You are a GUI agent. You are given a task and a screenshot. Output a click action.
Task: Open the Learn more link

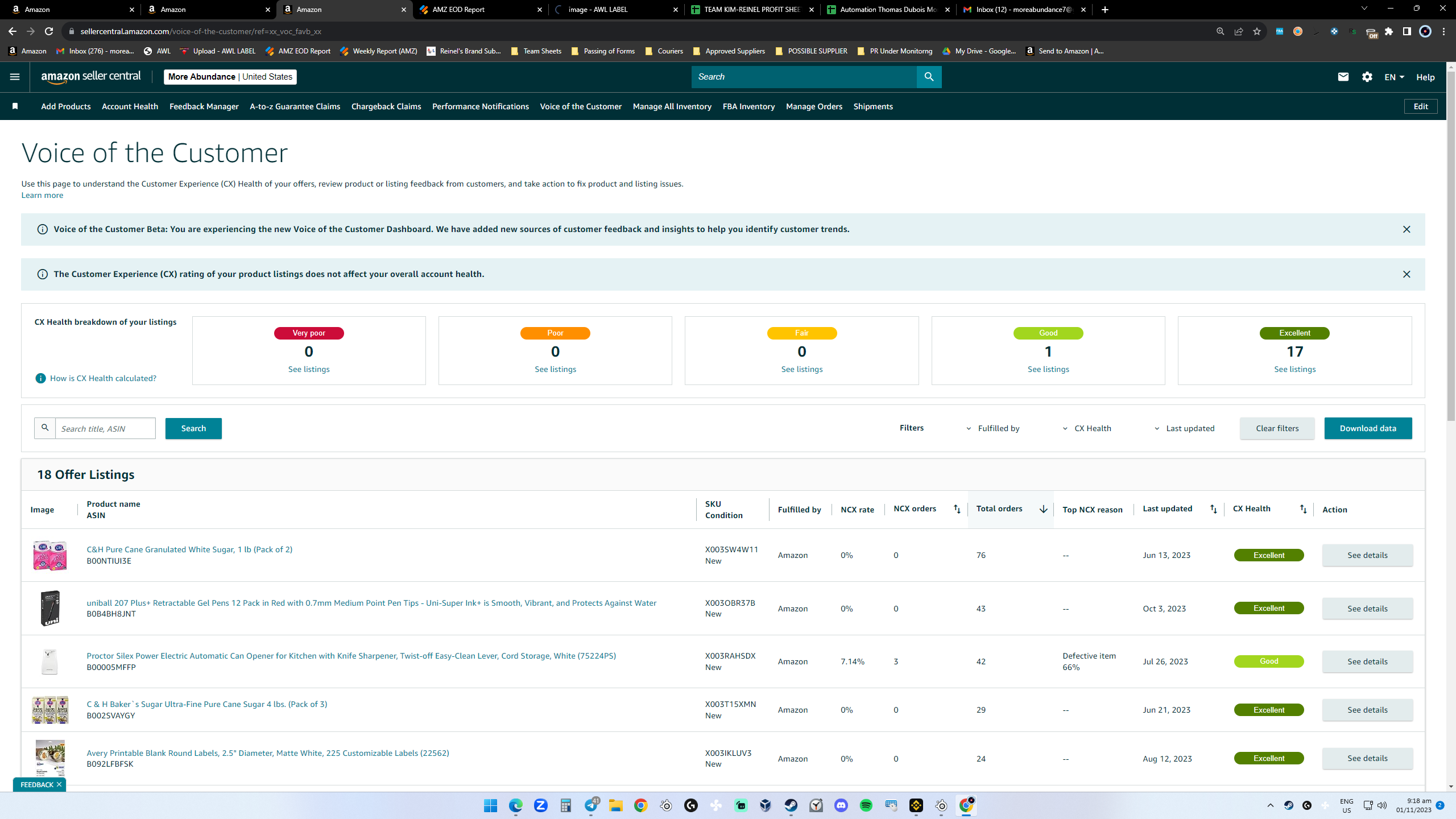[x=42, y=195]
